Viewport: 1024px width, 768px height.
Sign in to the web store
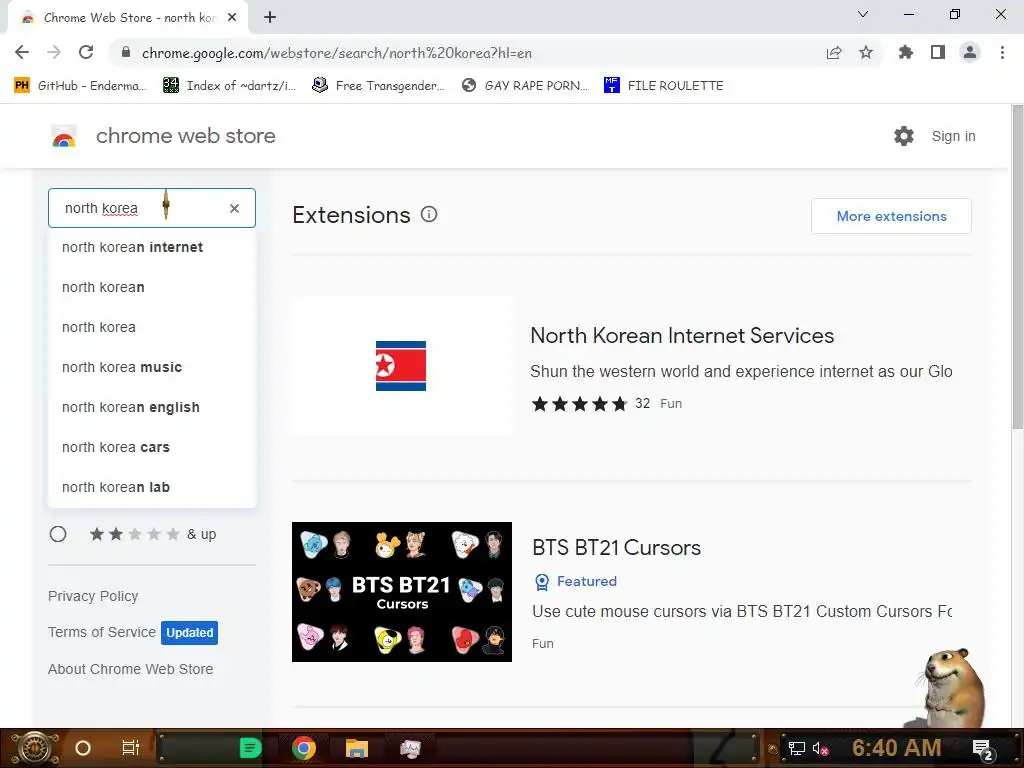(953, 136)
